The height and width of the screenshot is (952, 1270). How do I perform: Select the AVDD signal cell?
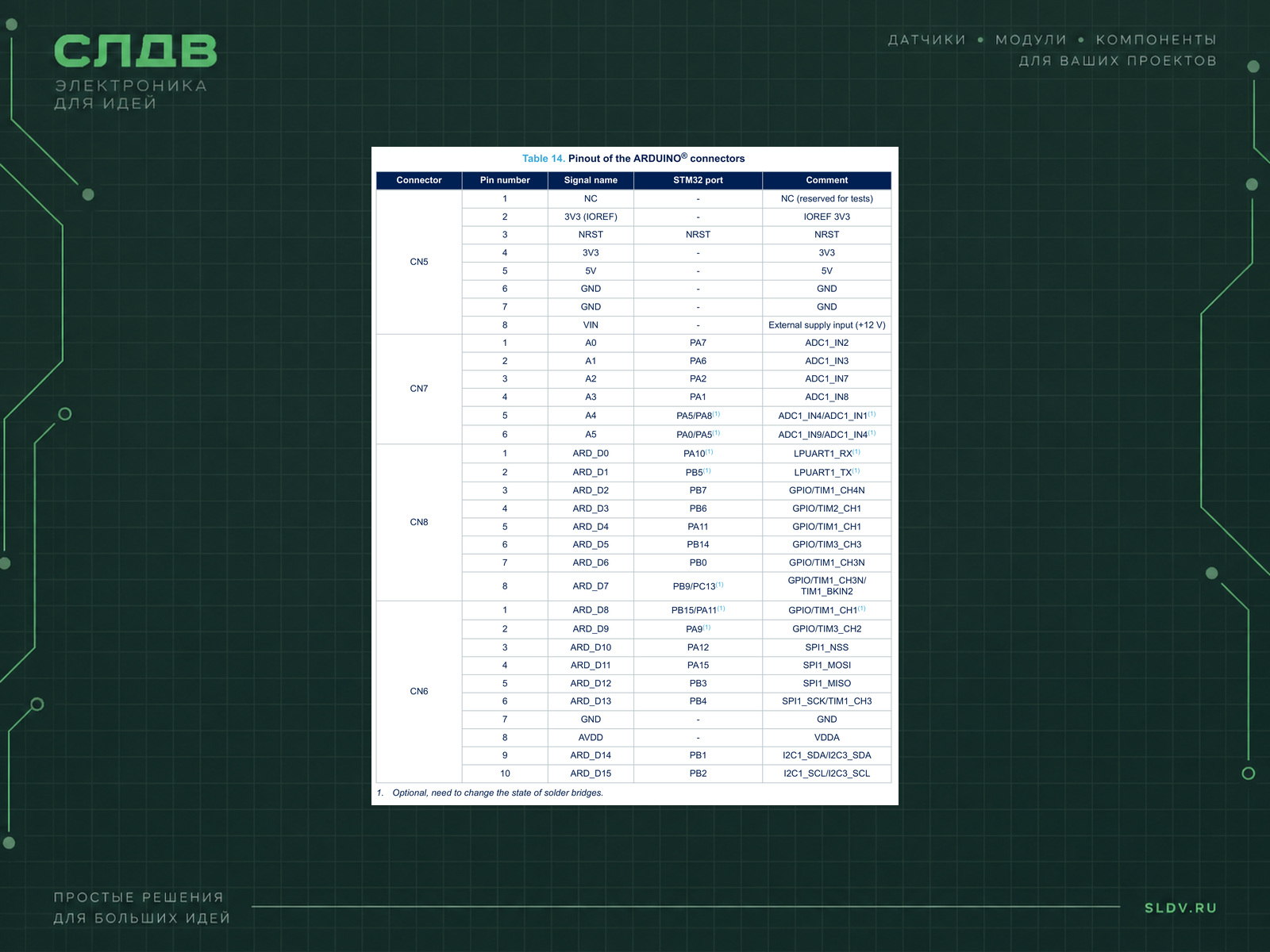tap(591, 738)
